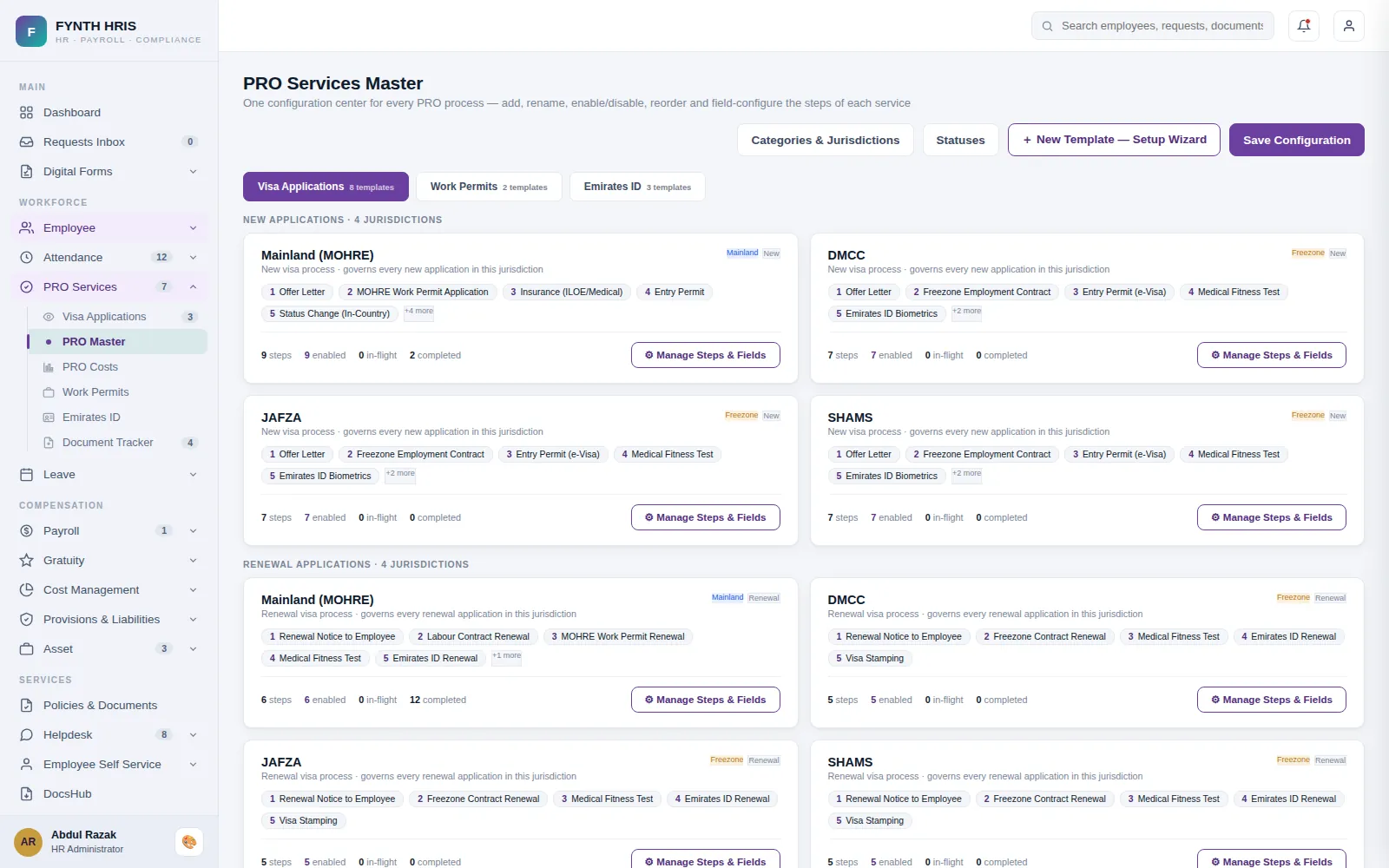This screenshot has height=868, width=1389.
Task: Click the 'Visa Stamping' step in DMCC renewal
Action: pyautogui.click(x=870, y=659)
